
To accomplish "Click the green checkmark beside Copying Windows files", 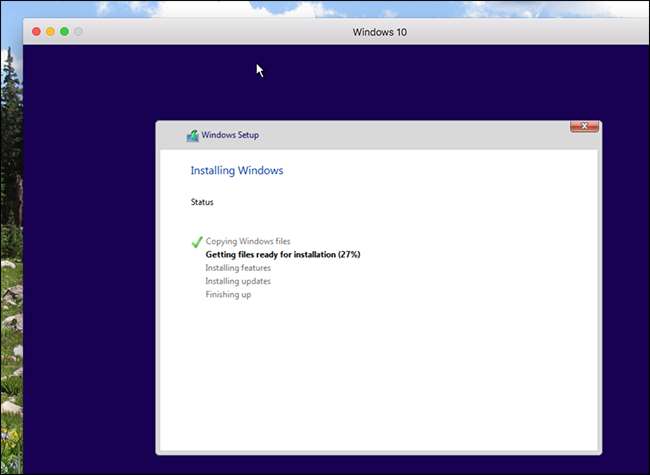I will (197, 242).
